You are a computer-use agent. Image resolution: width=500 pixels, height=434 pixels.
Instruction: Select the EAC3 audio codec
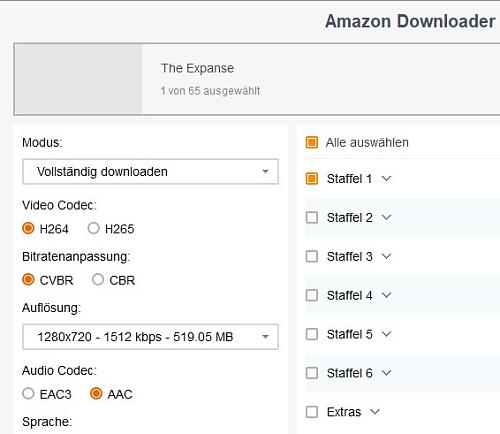tap(28, 394)
